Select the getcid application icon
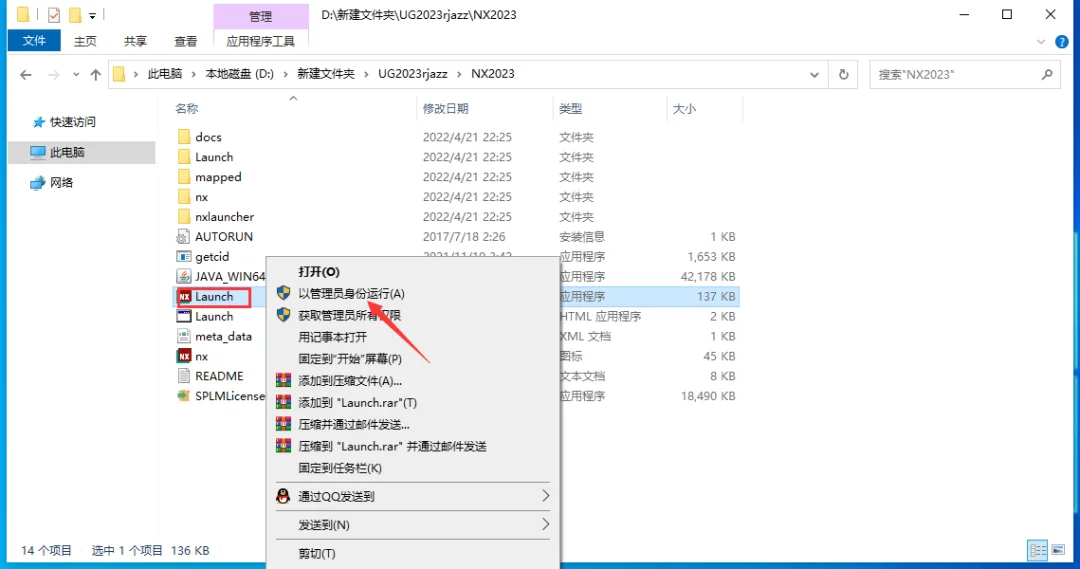Image resolution: width=1080 pixels, height=569 pixels. click(x=183, y=257)
